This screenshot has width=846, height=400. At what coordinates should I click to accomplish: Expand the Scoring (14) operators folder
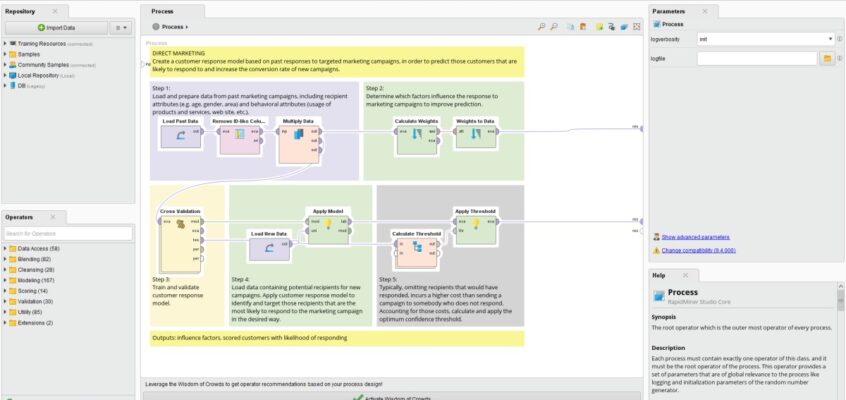5,291
